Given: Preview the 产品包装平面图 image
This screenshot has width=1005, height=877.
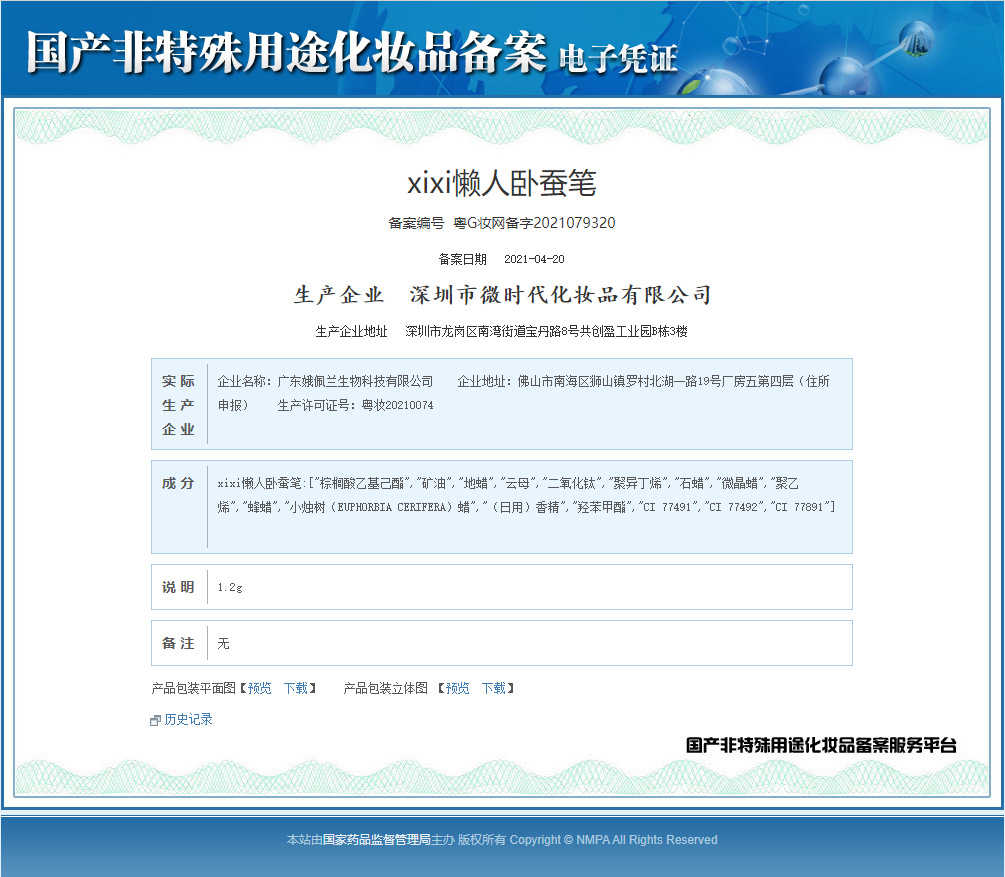Looking at the screenshot, I should click(x=260, y=688).
